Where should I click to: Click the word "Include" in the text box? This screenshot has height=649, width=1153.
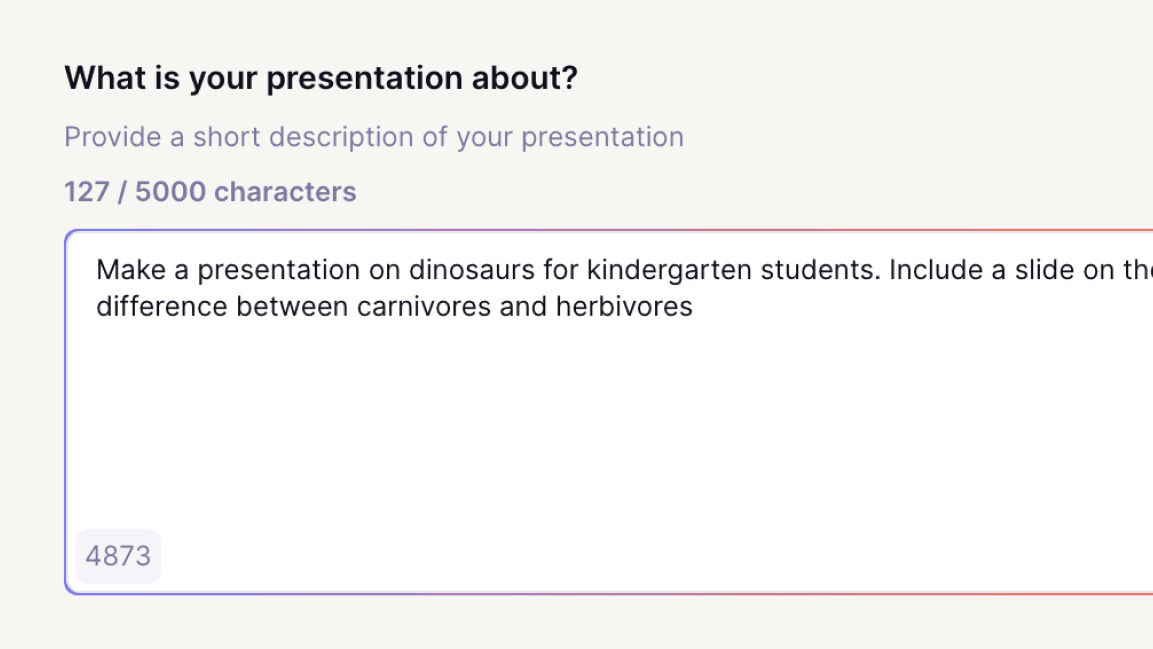(935, 270)
